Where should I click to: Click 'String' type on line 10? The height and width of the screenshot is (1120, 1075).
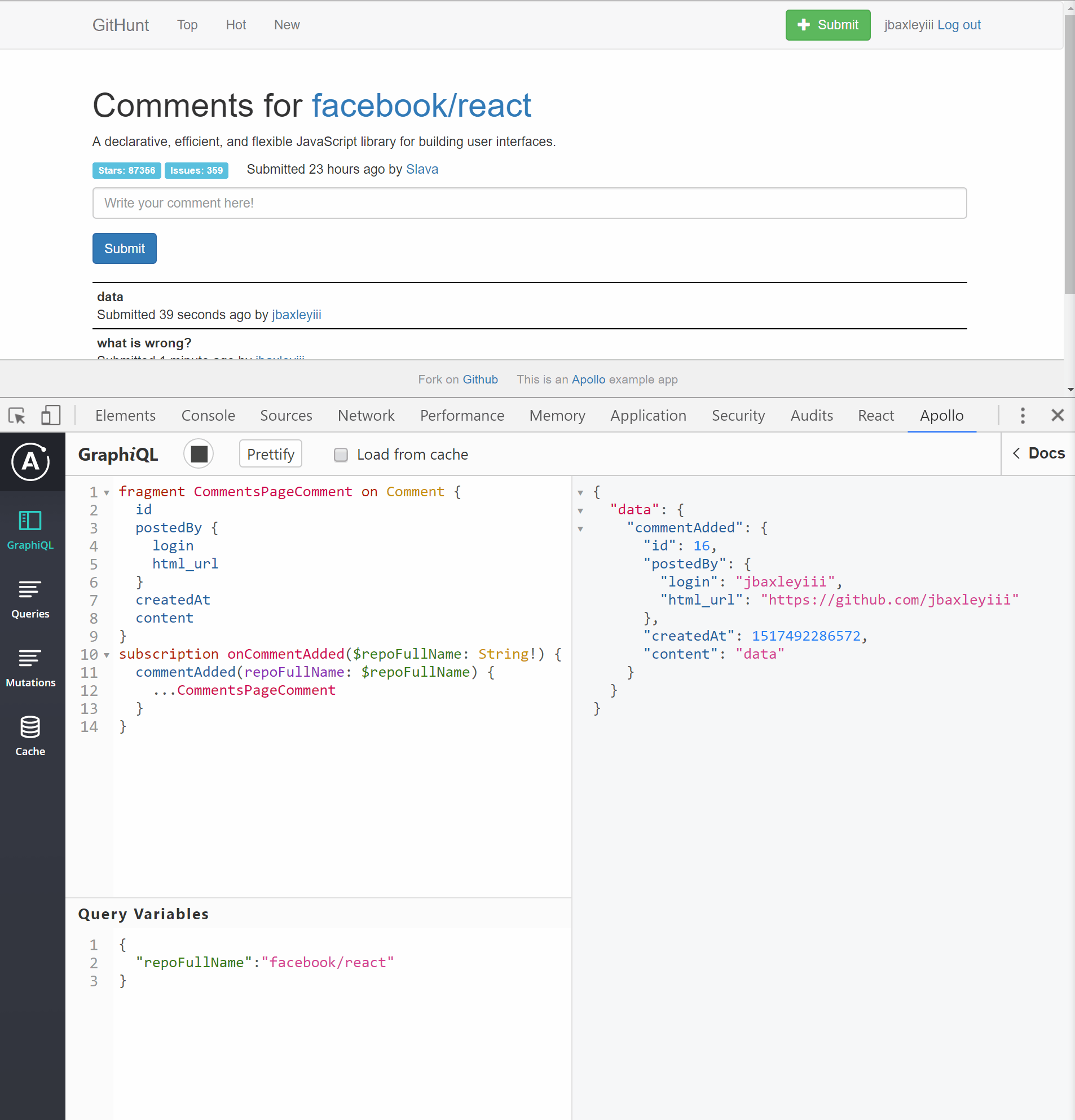click(x=504, y=654)
